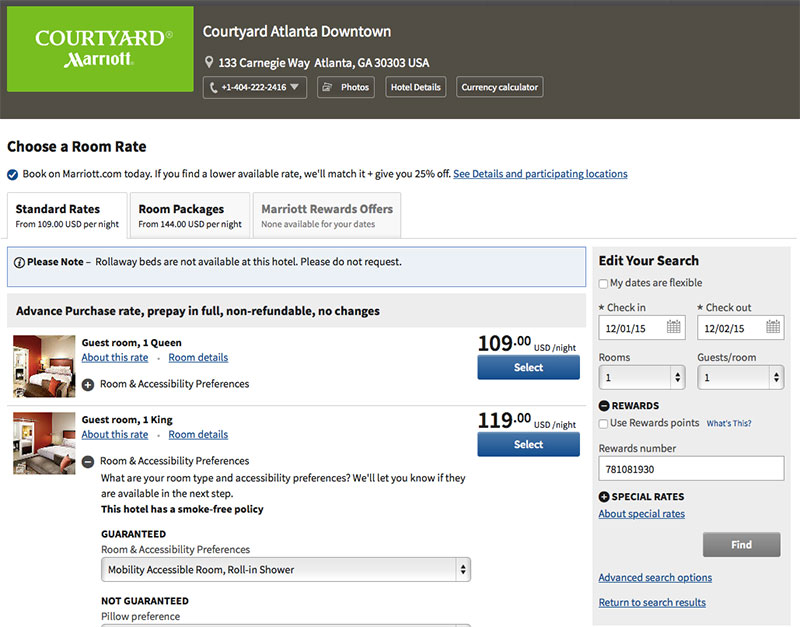
Task: Click the map pin icon beside the address
Action: tap(209, 62)
